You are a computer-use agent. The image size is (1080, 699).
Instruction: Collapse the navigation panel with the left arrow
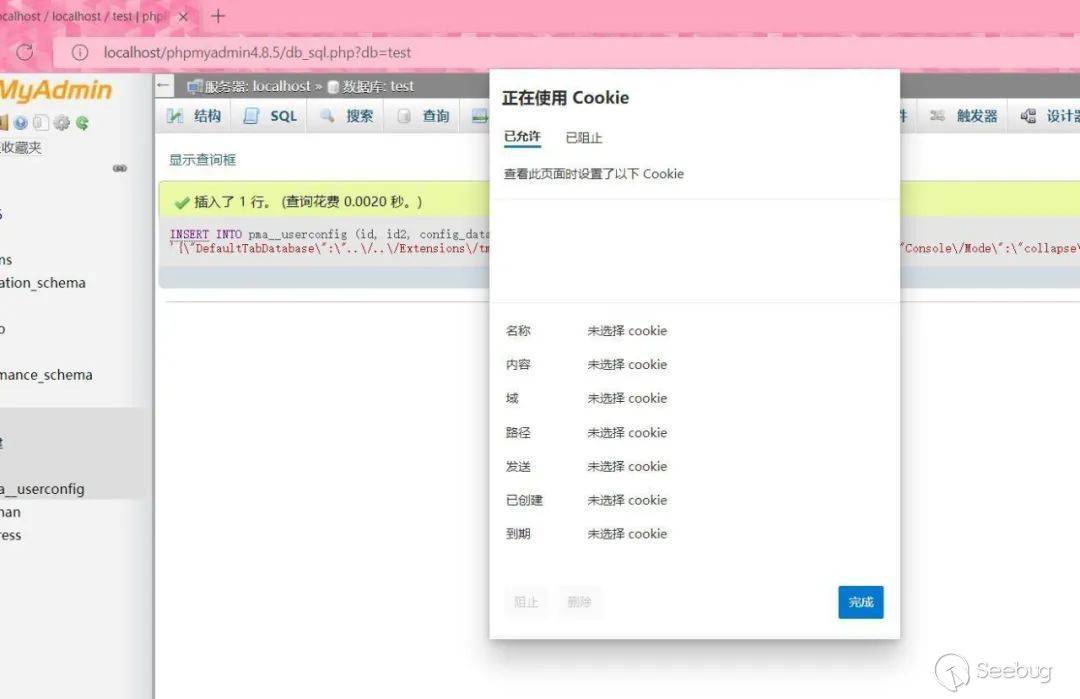162,85
